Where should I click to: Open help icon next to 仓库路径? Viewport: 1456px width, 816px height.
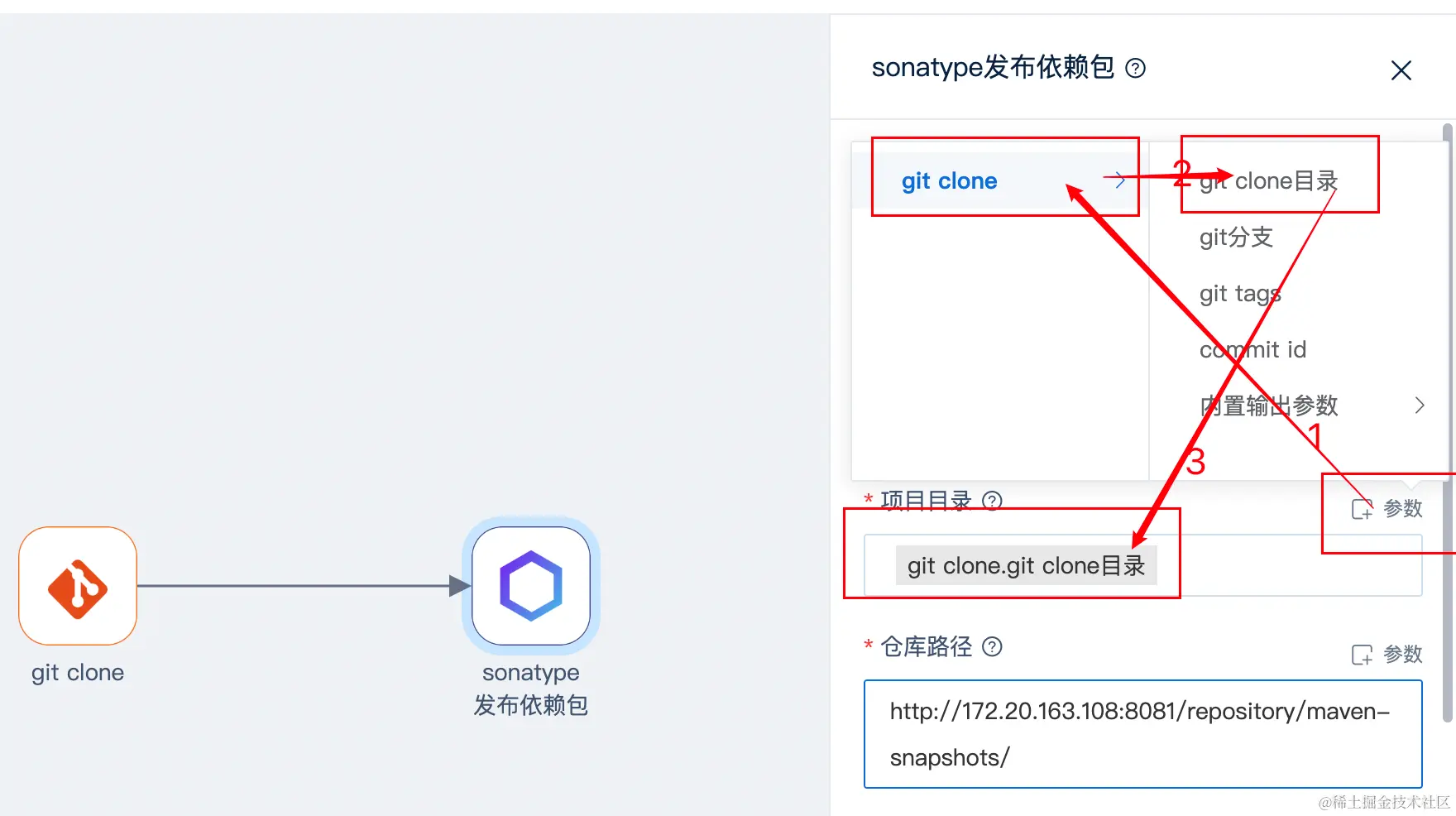[x=992, y=646]
